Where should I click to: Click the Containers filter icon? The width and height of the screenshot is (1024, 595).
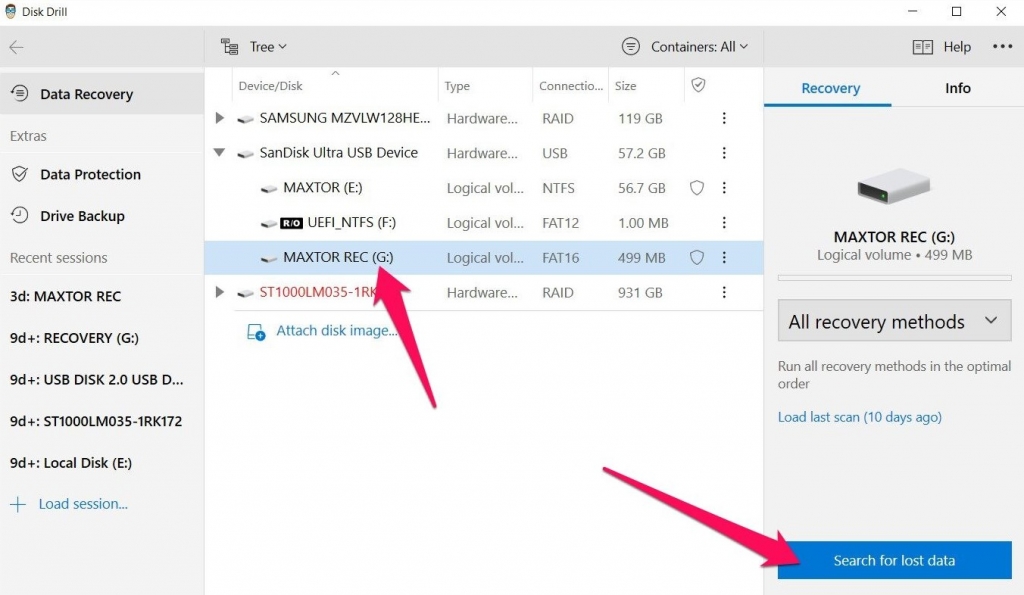[631, 46]
